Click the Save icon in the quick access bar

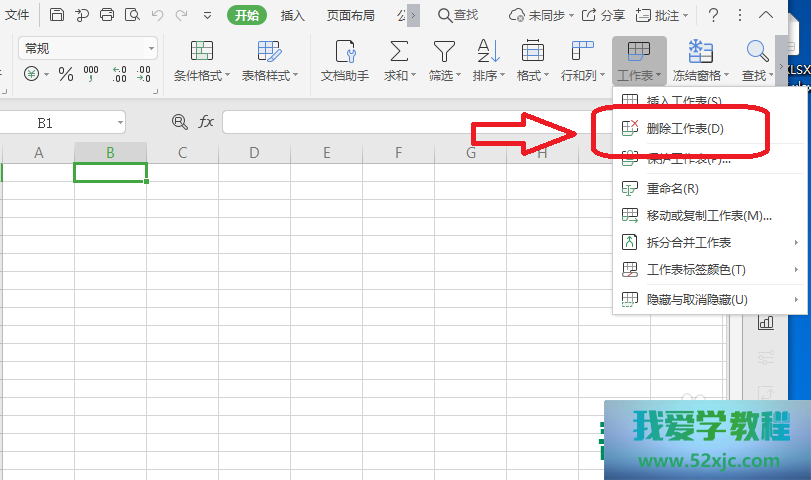pos(57,15)
